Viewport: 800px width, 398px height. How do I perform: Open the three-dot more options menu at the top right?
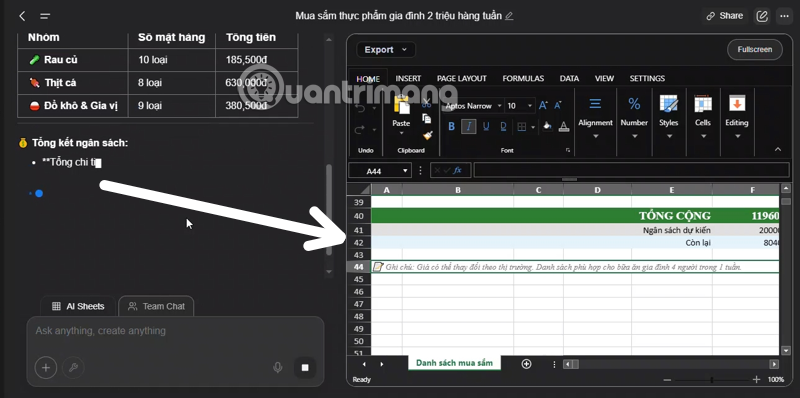784,16
